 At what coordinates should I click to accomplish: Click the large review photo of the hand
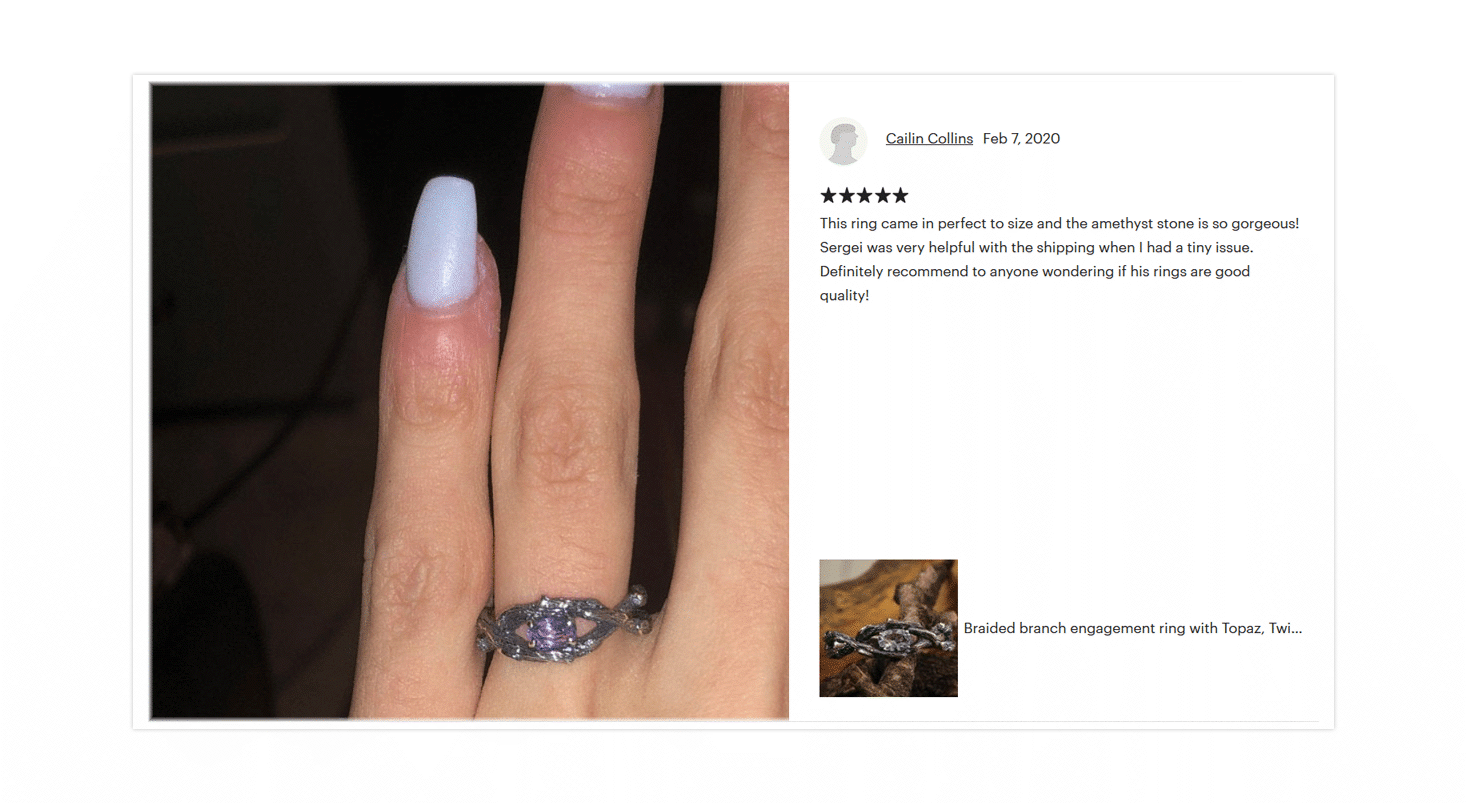point(469,401)
